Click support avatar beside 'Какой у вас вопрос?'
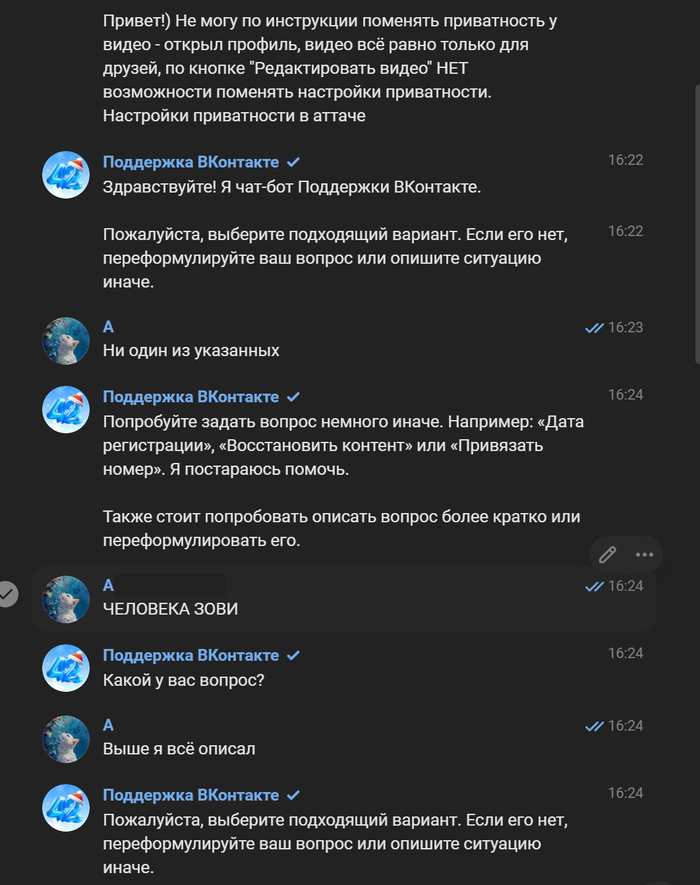700x885 pixels. pos(66,667)
